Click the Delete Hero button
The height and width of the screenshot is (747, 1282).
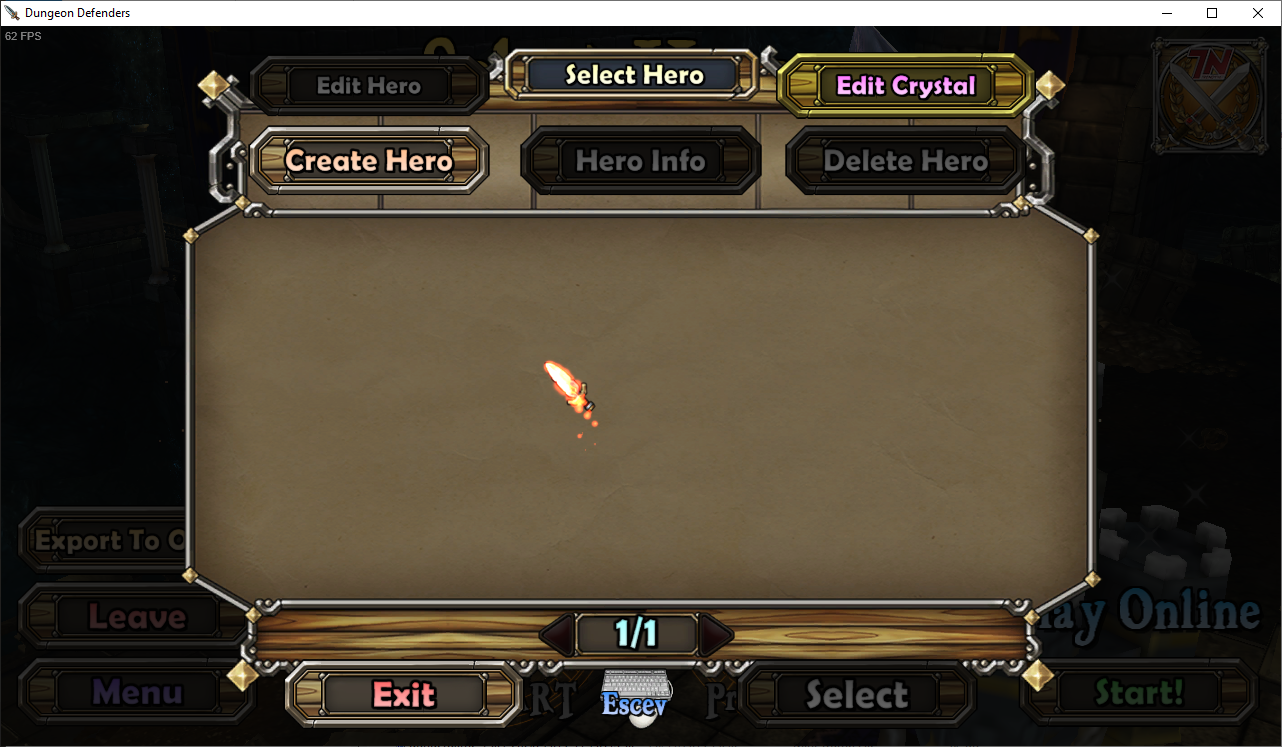(x=906, y=161)
